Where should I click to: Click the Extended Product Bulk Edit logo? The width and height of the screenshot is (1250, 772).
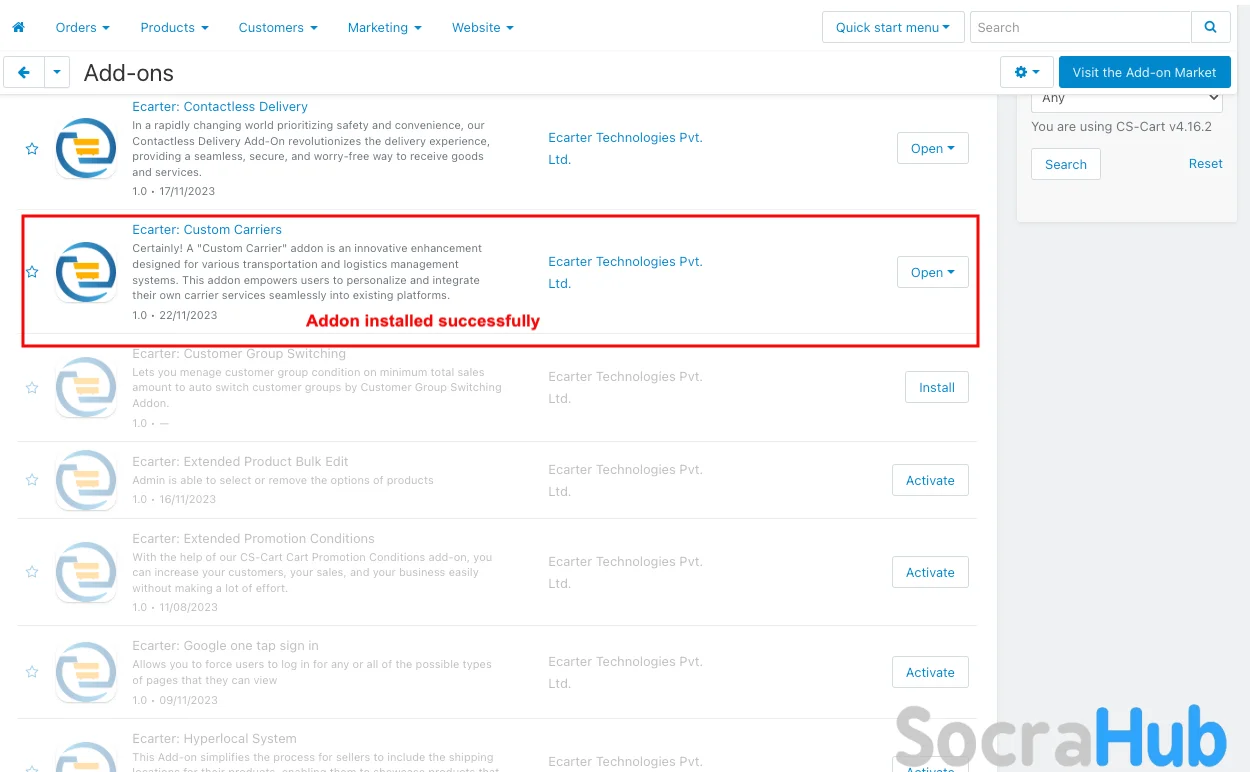86,480
